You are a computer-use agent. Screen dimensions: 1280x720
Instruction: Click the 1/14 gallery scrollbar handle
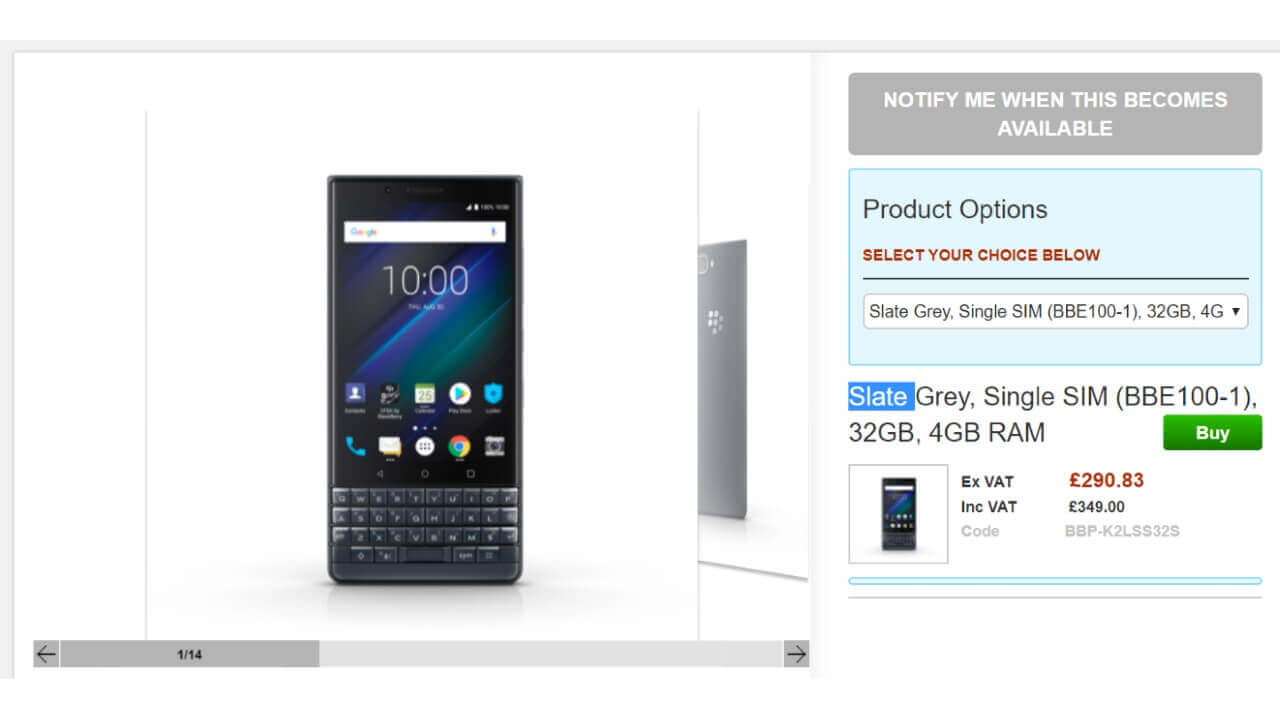[189, 654]
